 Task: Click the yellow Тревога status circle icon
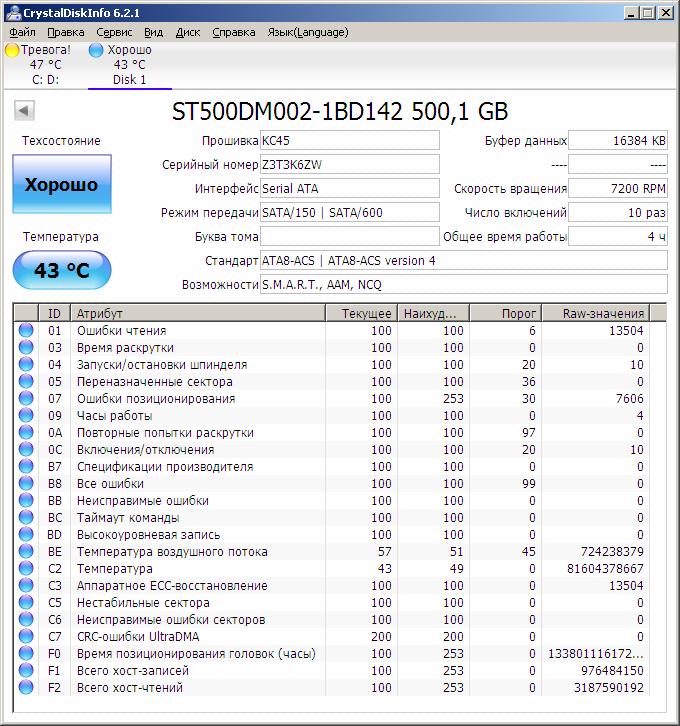[12, 50]
